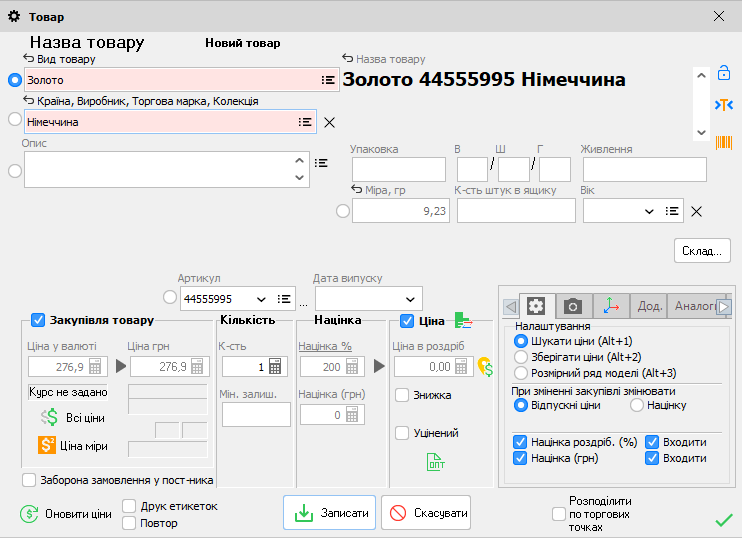Expand the Вік dropdown

[649, 211]
